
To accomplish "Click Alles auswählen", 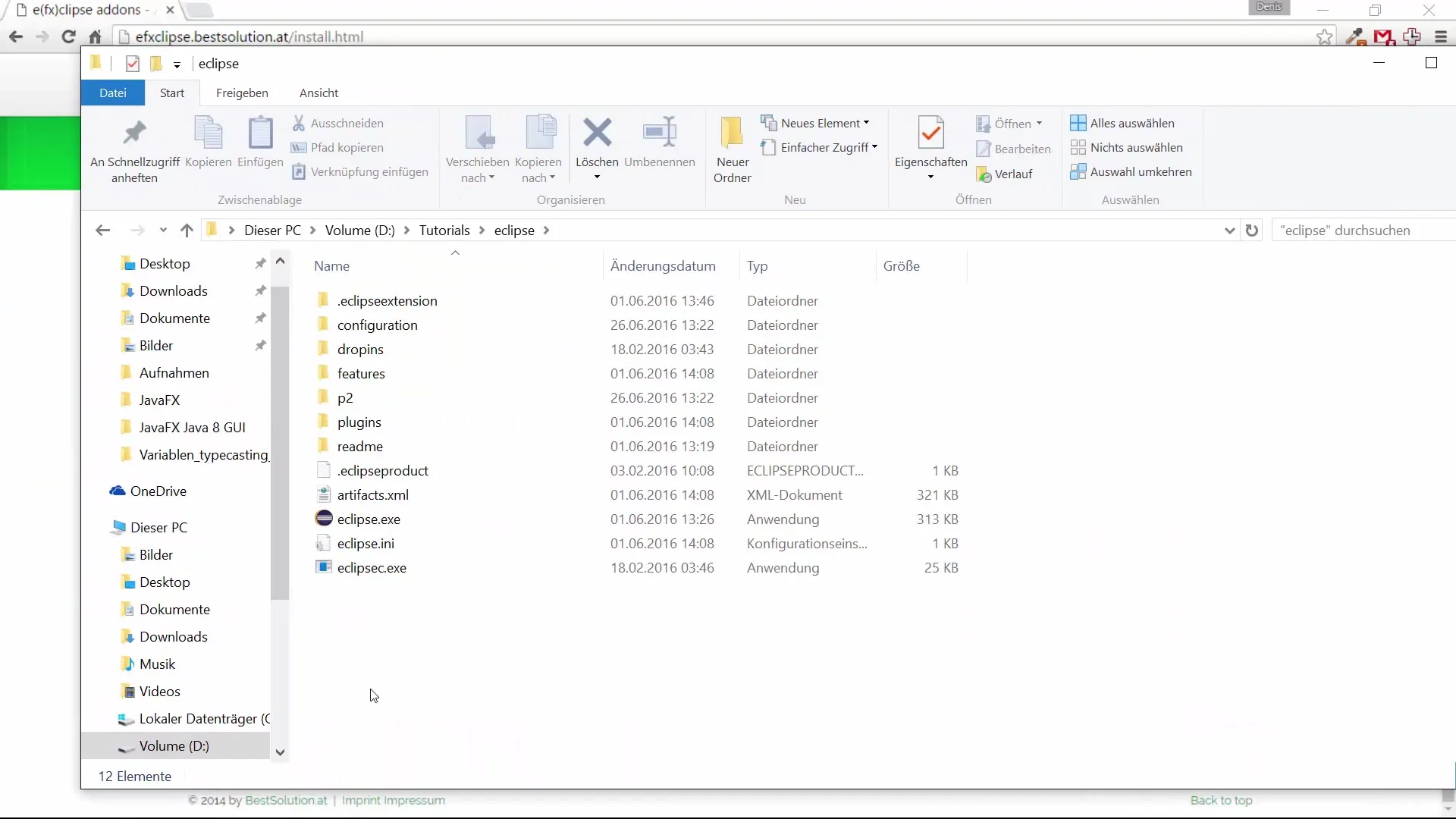I will (x=1122, y=123).
